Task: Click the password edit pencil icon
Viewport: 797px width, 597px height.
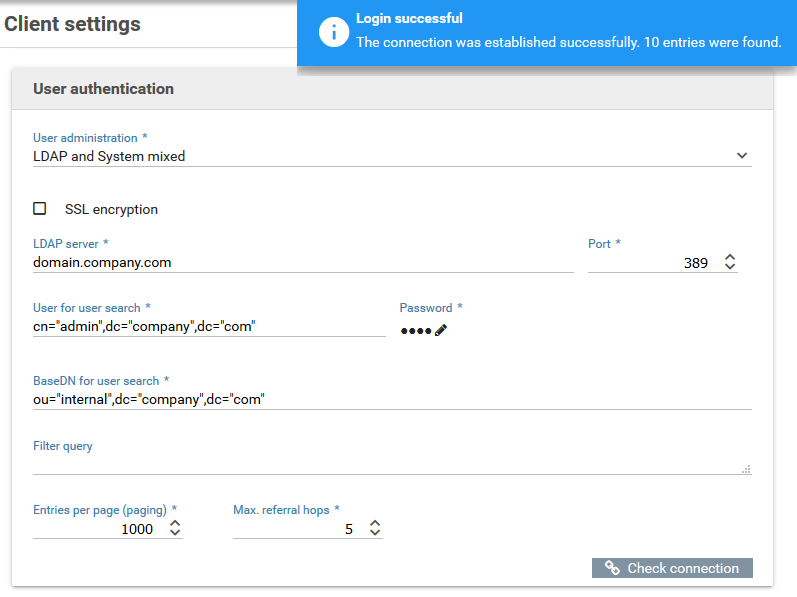Action: 441,330
